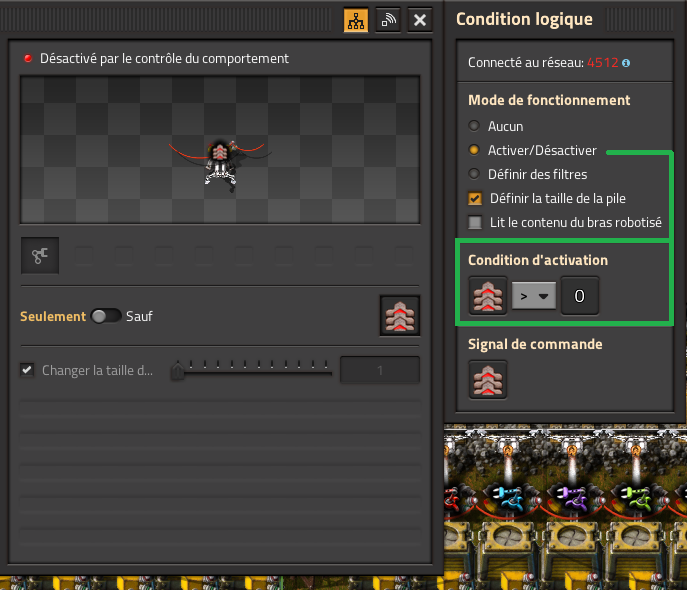This screenshot has height=590, width=687.
Task: Click the Signal de commande heading
Action: 535,344
